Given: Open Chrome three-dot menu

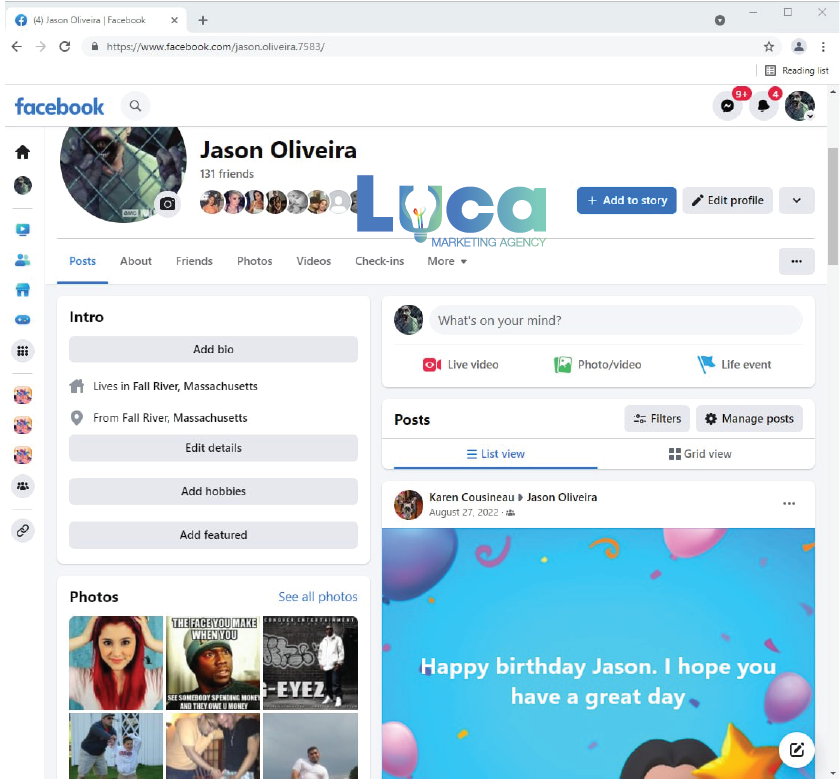Looking at the screenshot, I should pos(823,47).
